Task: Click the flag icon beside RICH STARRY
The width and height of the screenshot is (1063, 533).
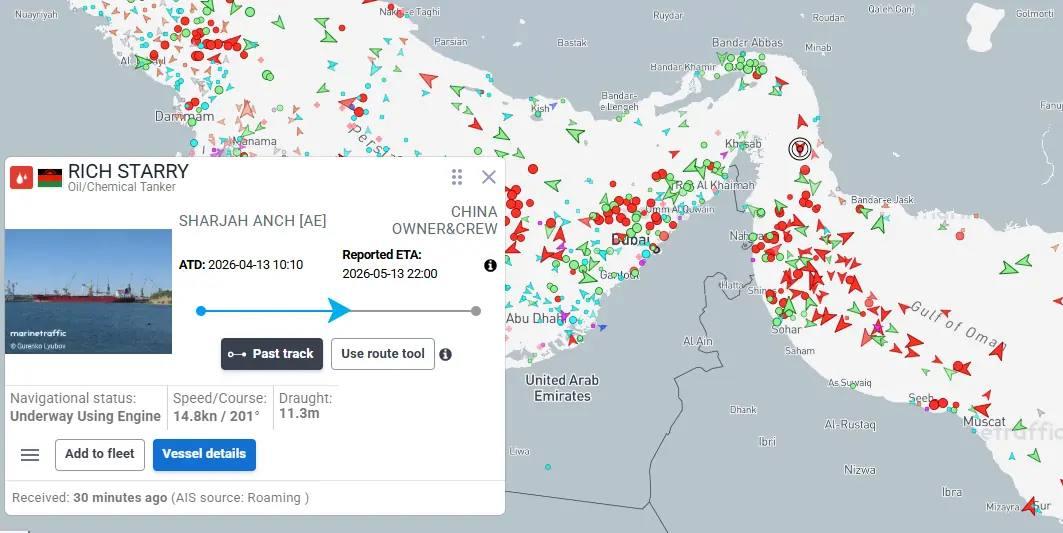Action: pos(50,178)
